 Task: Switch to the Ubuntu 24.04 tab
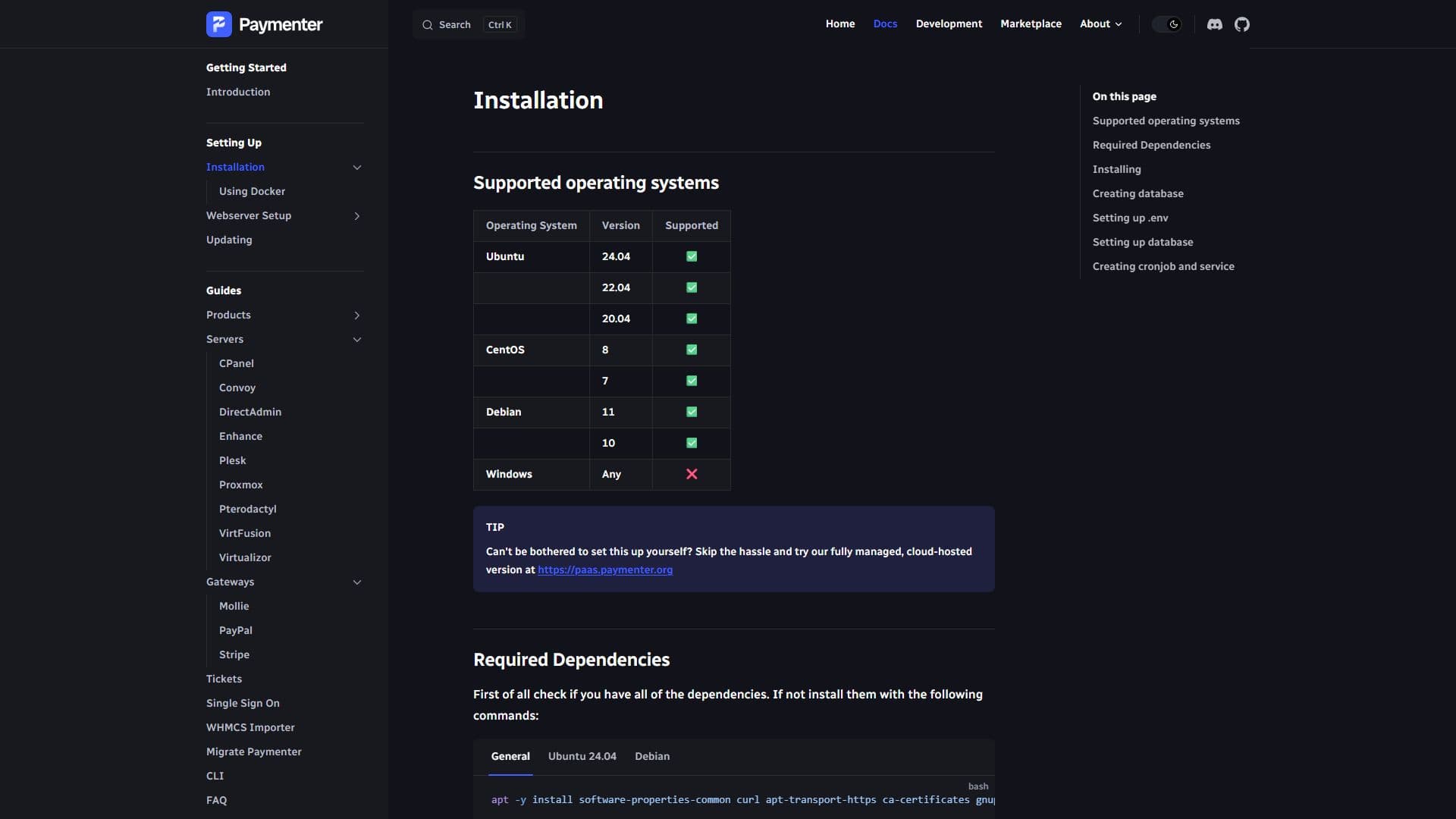(x=582, y=757)
